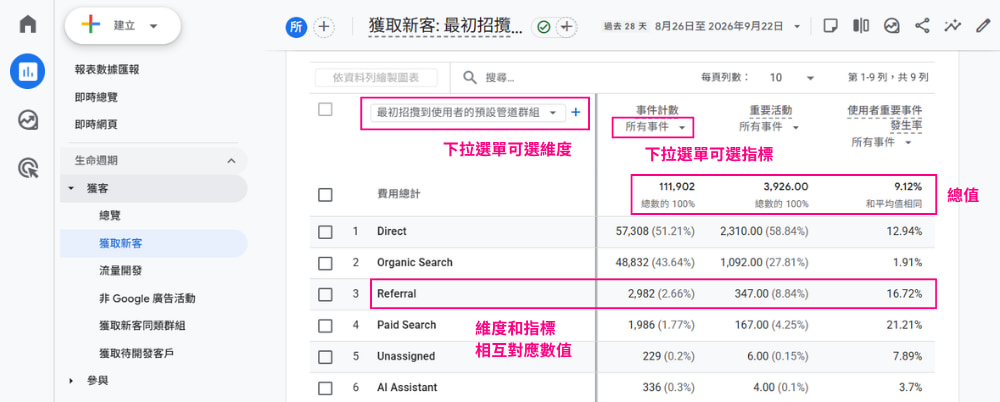Viewport: 1000px width, 402px height.
Task: Check the 費用總計 row checkbox
Action: coord(325,195)
